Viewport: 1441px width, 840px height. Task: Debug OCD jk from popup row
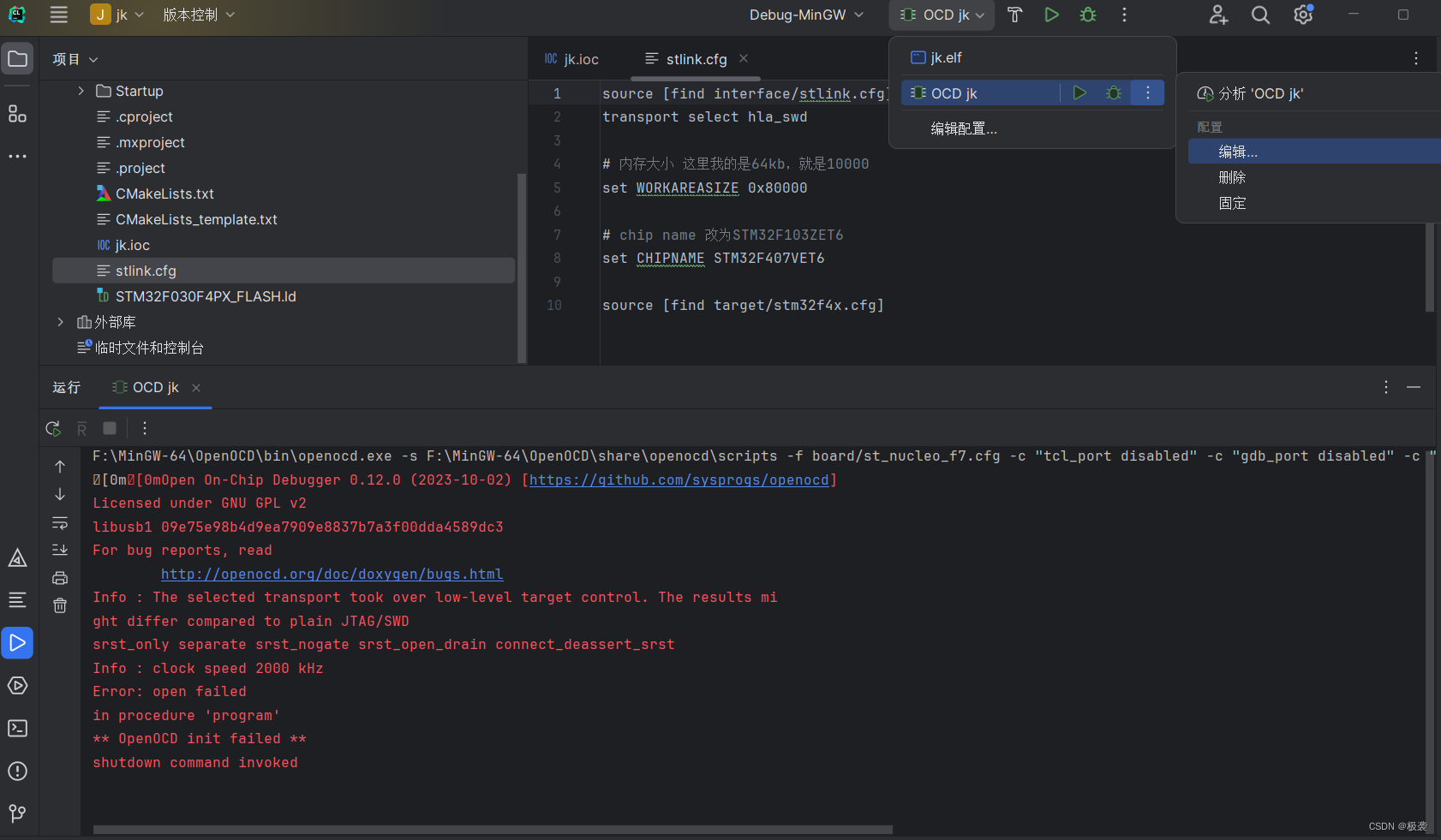pos(1114,92)
